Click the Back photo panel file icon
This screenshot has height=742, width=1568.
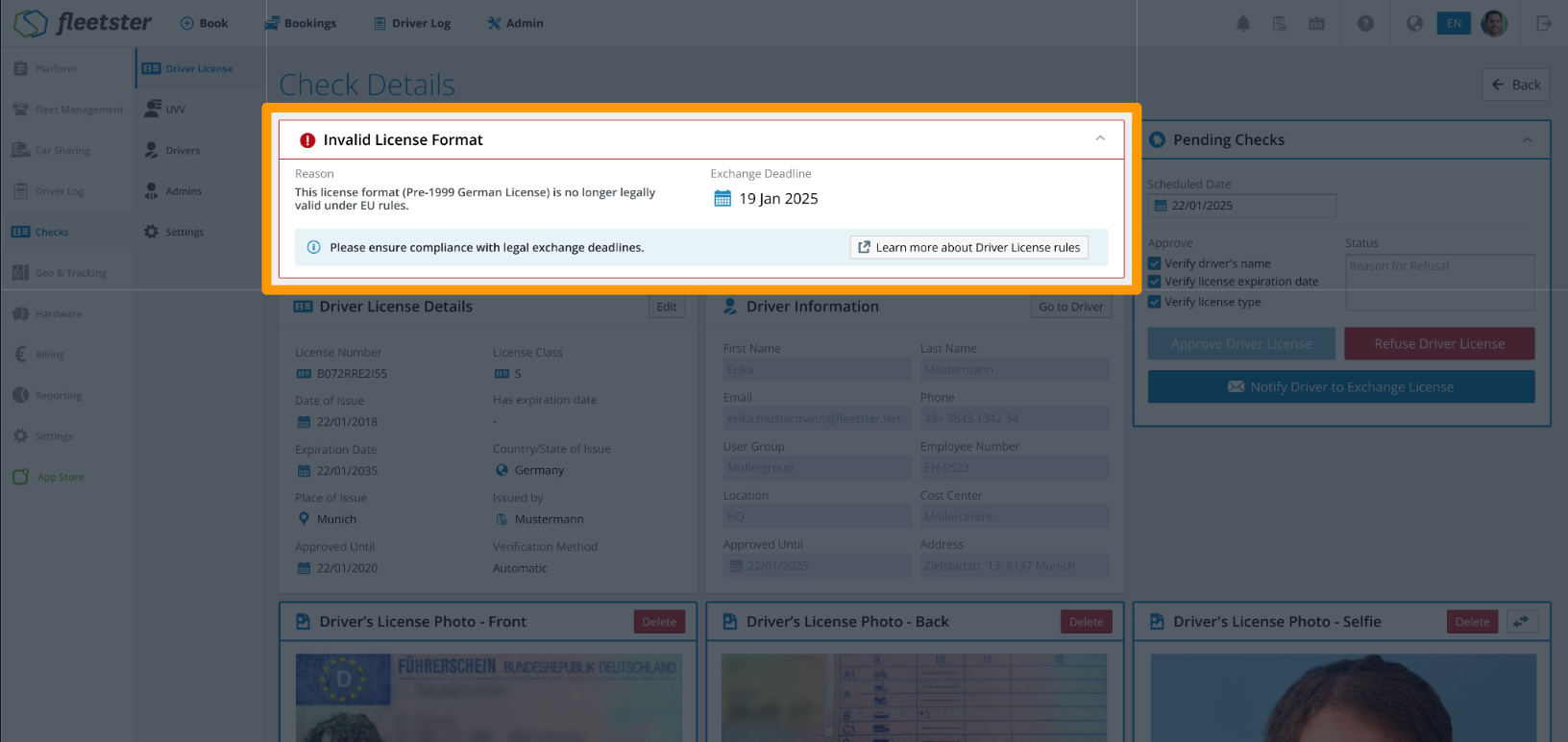point(729,622)
